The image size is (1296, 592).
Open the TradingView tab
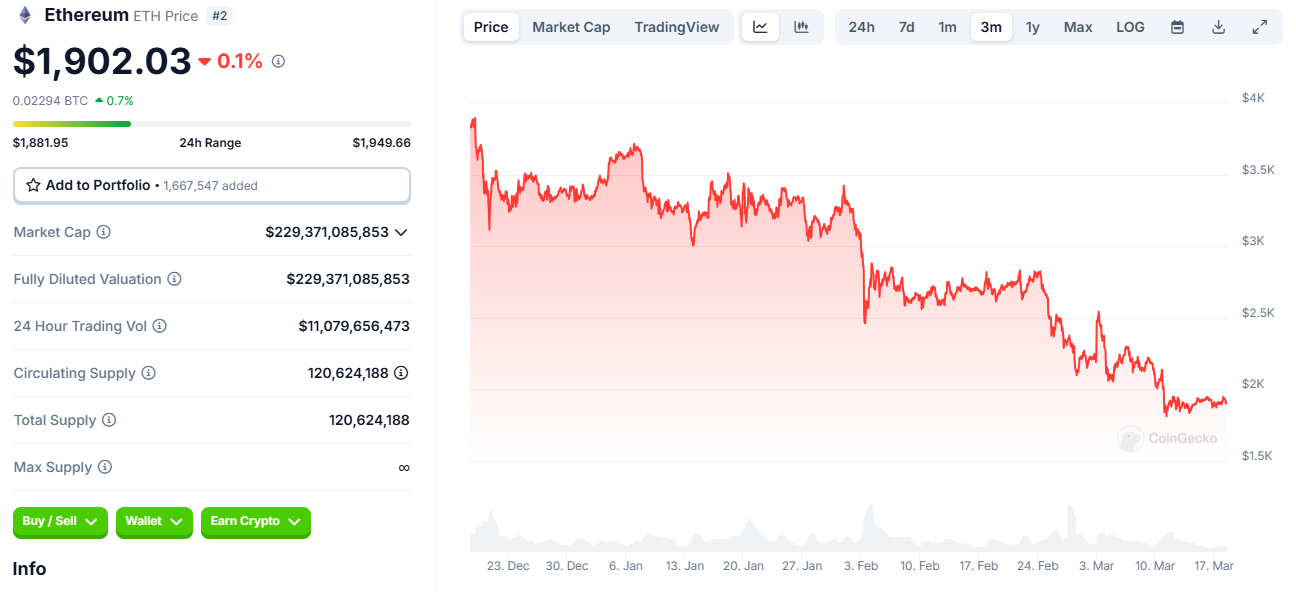677,27
